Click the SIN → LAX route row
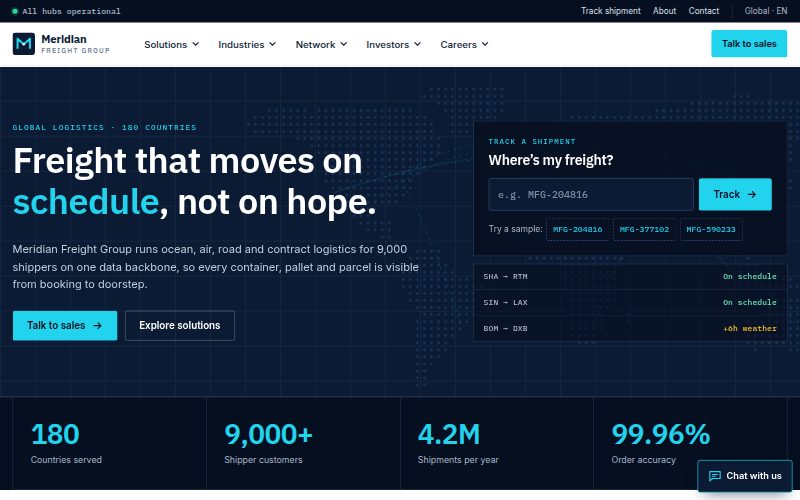 tap(630, 303)
